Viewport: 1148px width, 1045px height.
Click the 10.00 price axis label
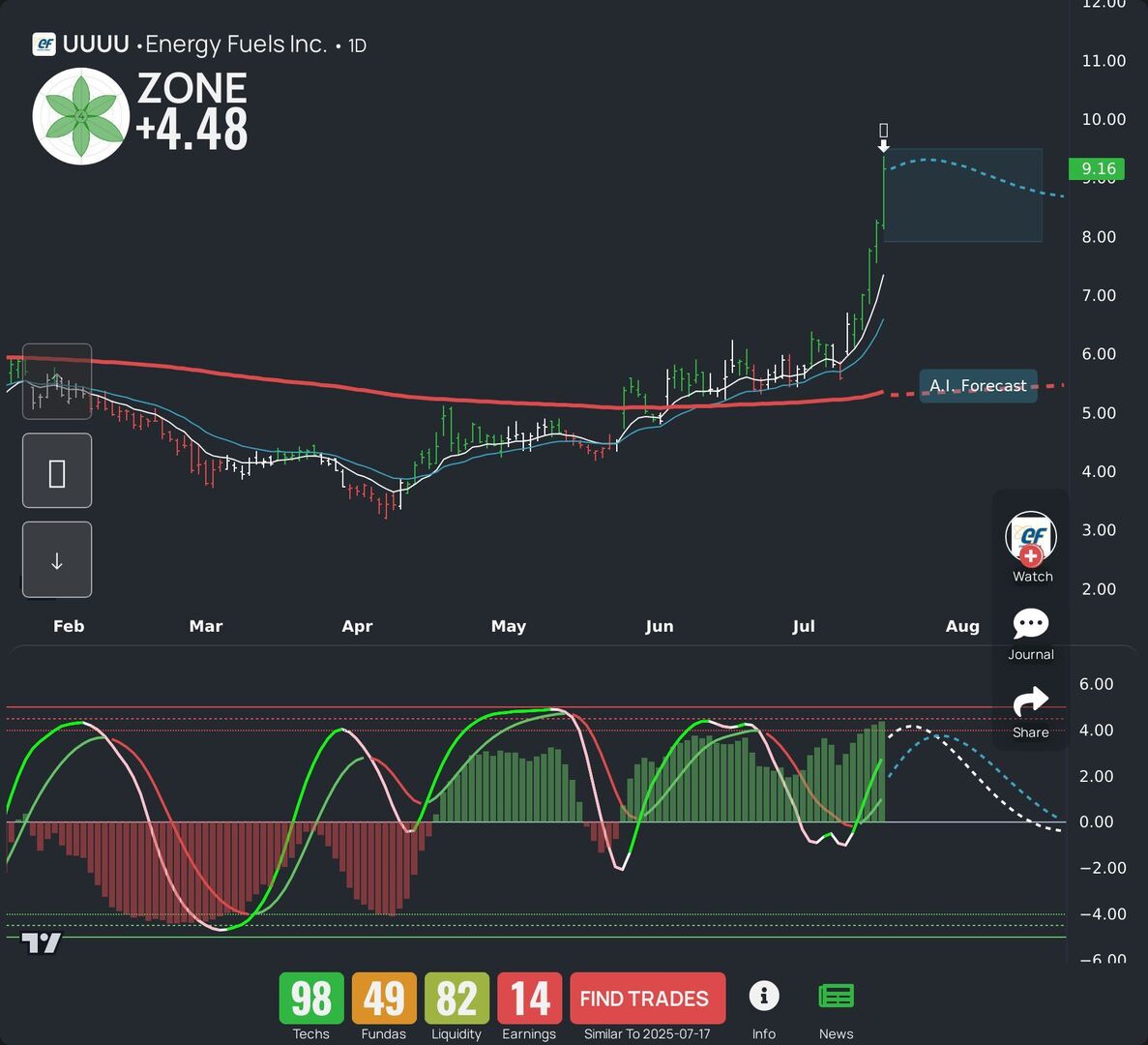(1104, 119)
